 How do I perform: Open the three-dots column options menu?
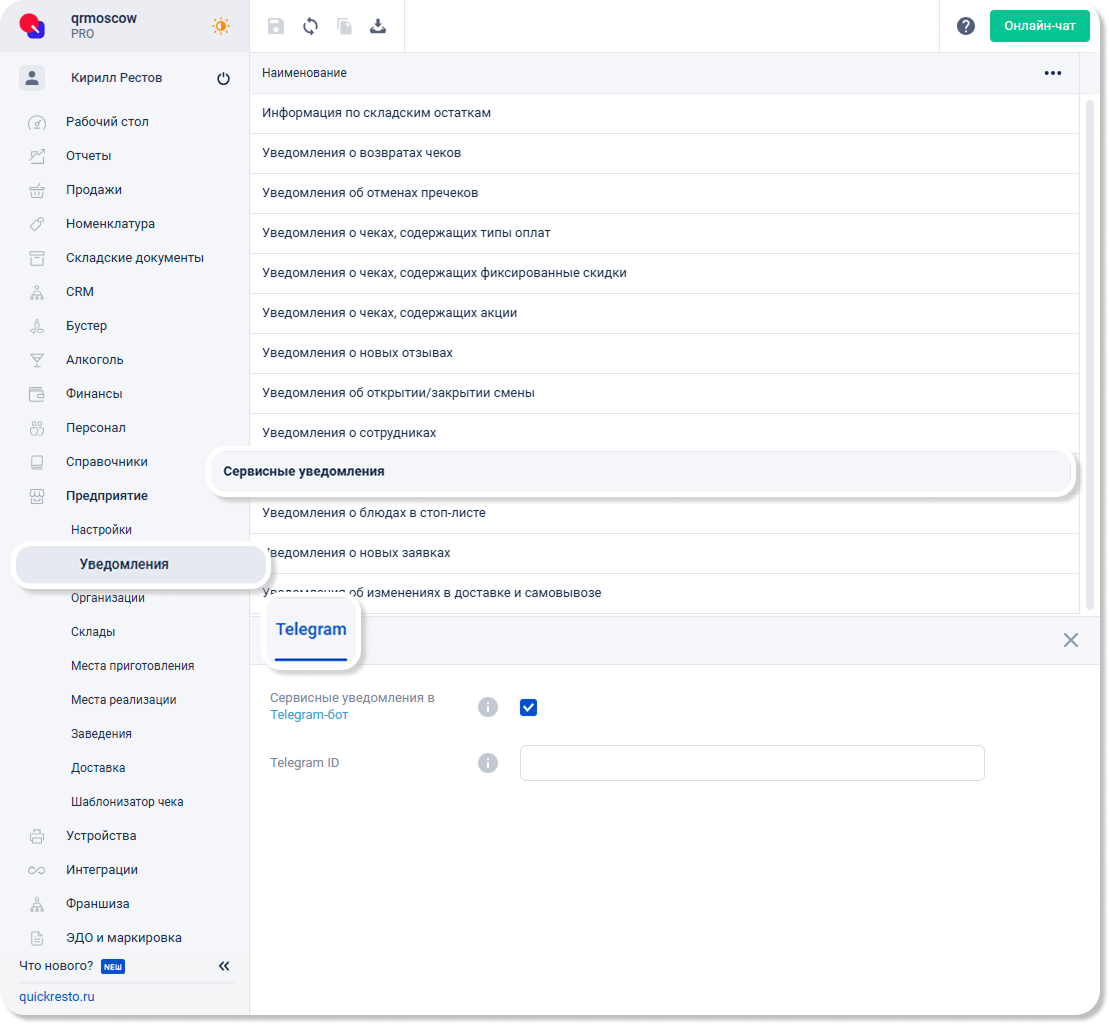(1052, 73)
